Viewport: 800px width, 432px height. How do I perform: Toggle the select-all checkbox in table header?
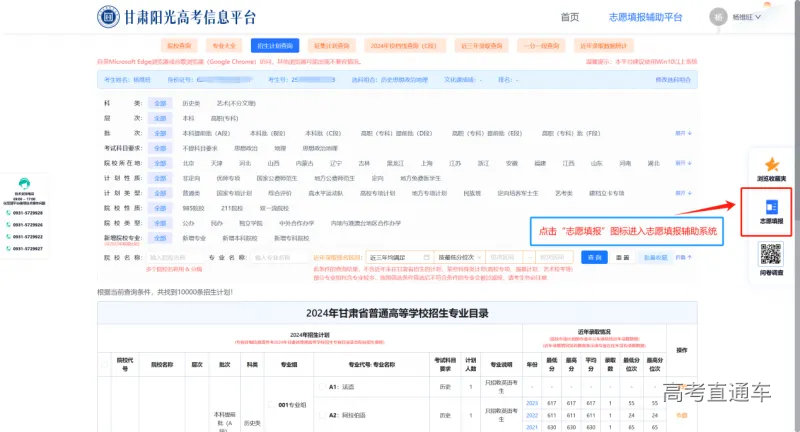[105, 365]
